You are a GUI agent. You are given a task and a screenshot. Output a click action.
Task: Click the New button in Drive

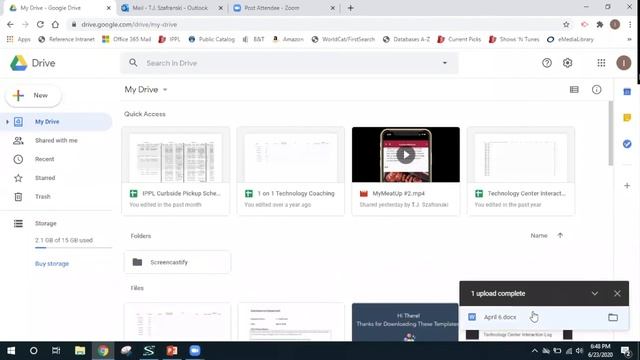click(x=33, y=96)
